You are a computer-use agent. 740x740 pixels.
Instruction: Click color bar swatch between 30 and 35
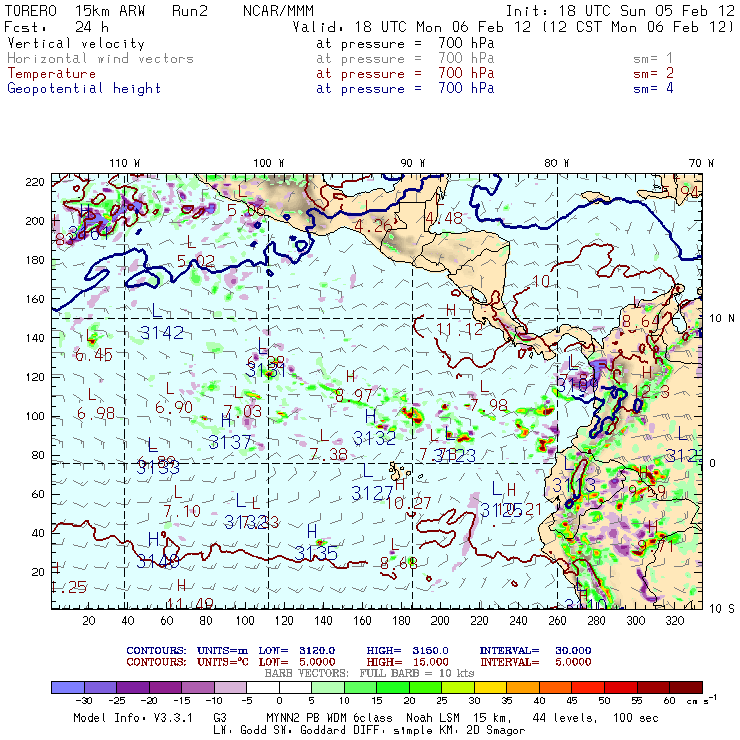click(x=490, y=688)
